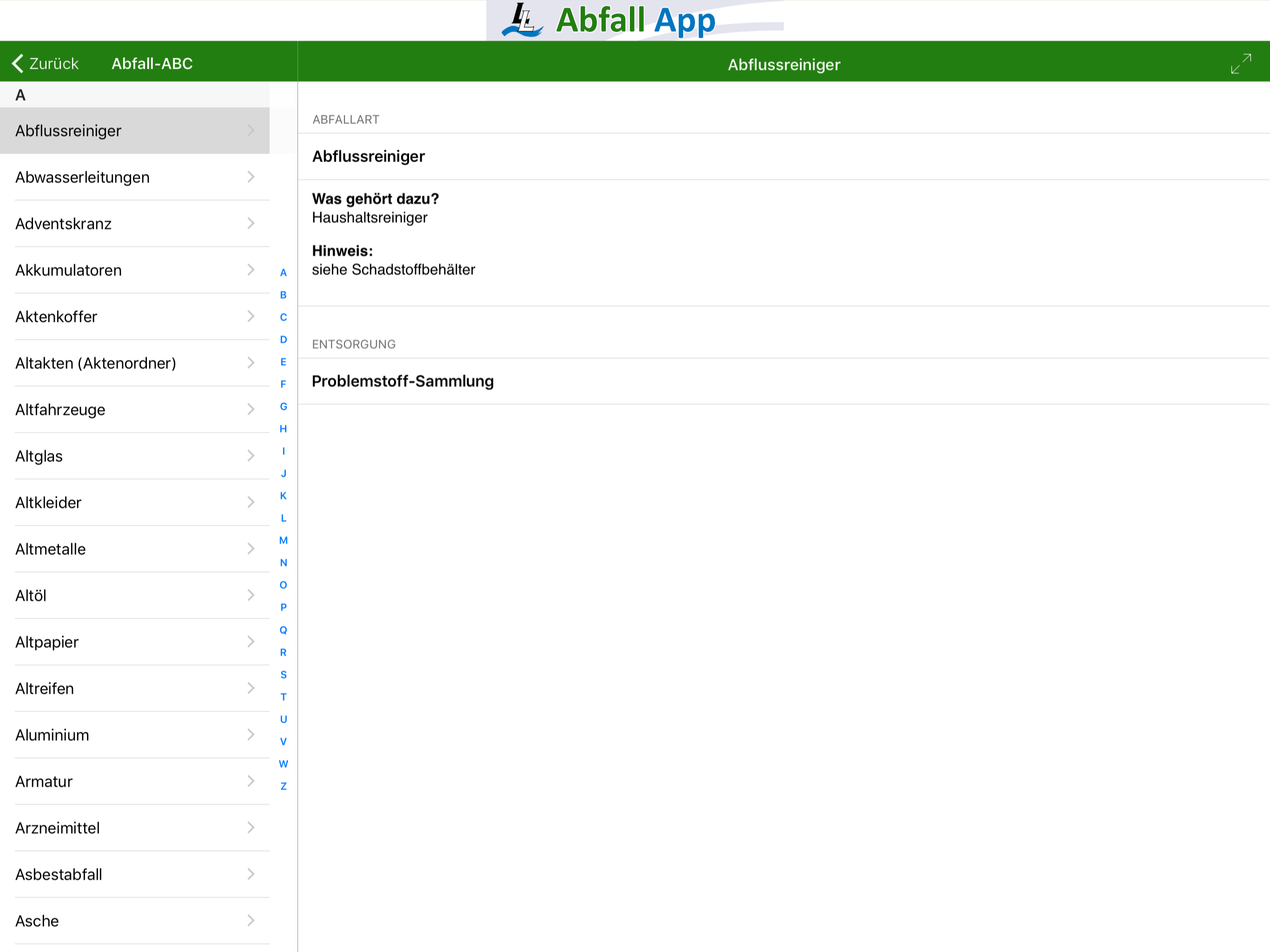Jump to letter B in index
The image size is (1270, 952).
coord(283,295)
